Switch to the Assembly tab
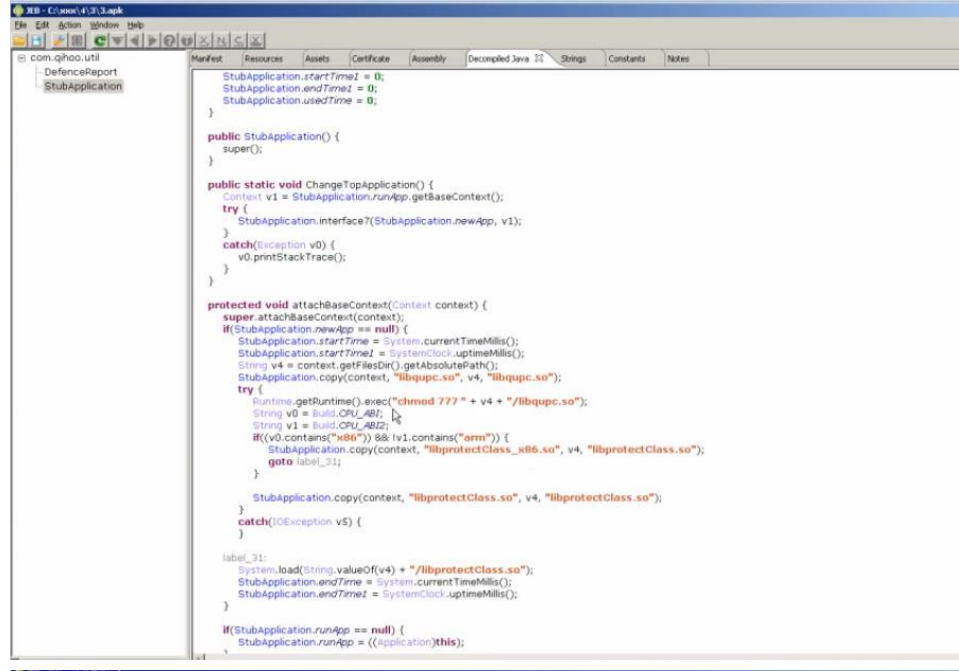 tap(429, 59)
